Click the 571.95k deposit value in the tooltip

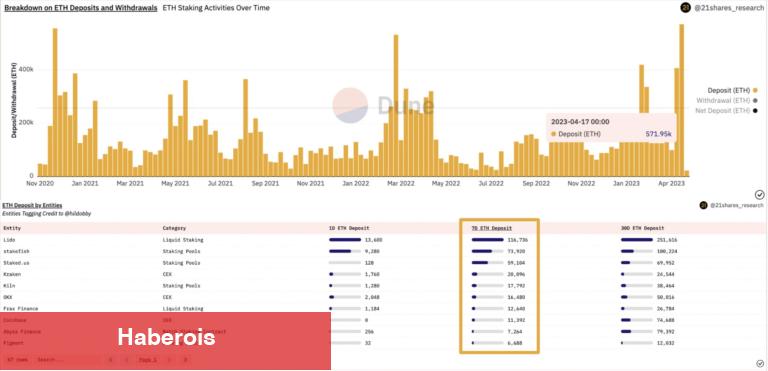coord(658,134)
